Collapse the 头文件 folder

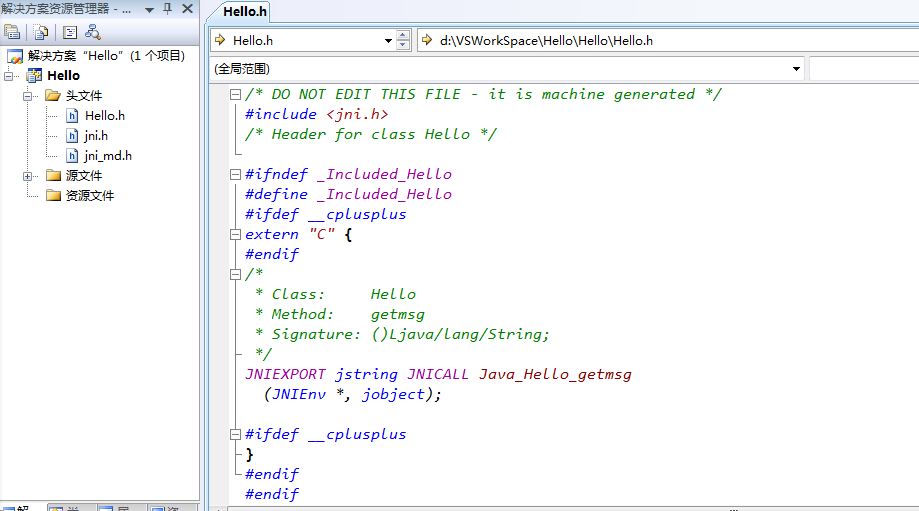[28, 96]
